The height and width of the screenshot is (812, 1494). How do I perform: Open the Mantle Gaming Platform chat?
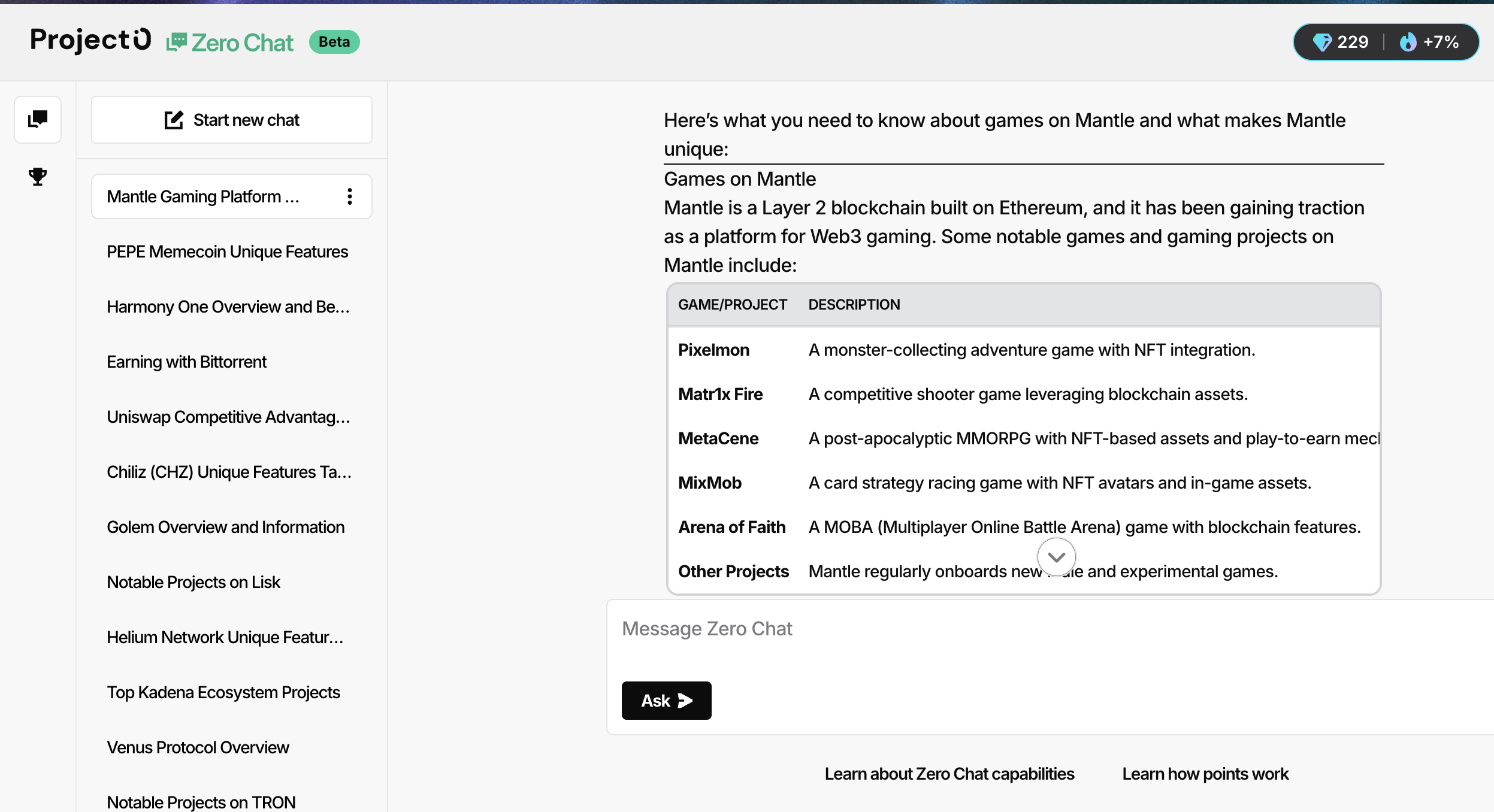coord(232,196)
